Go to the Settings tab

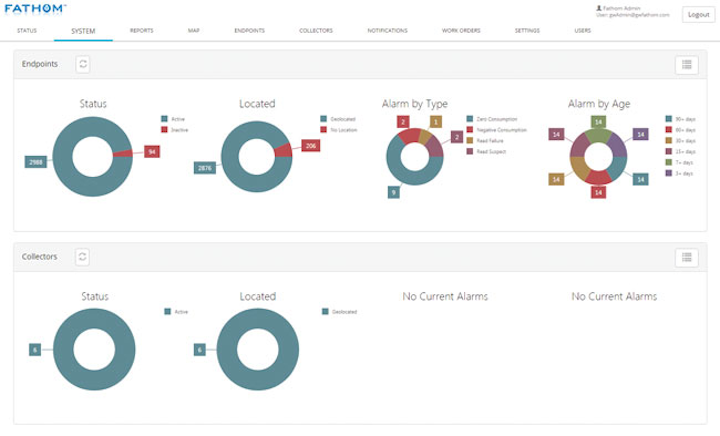(x=527, y=31)
